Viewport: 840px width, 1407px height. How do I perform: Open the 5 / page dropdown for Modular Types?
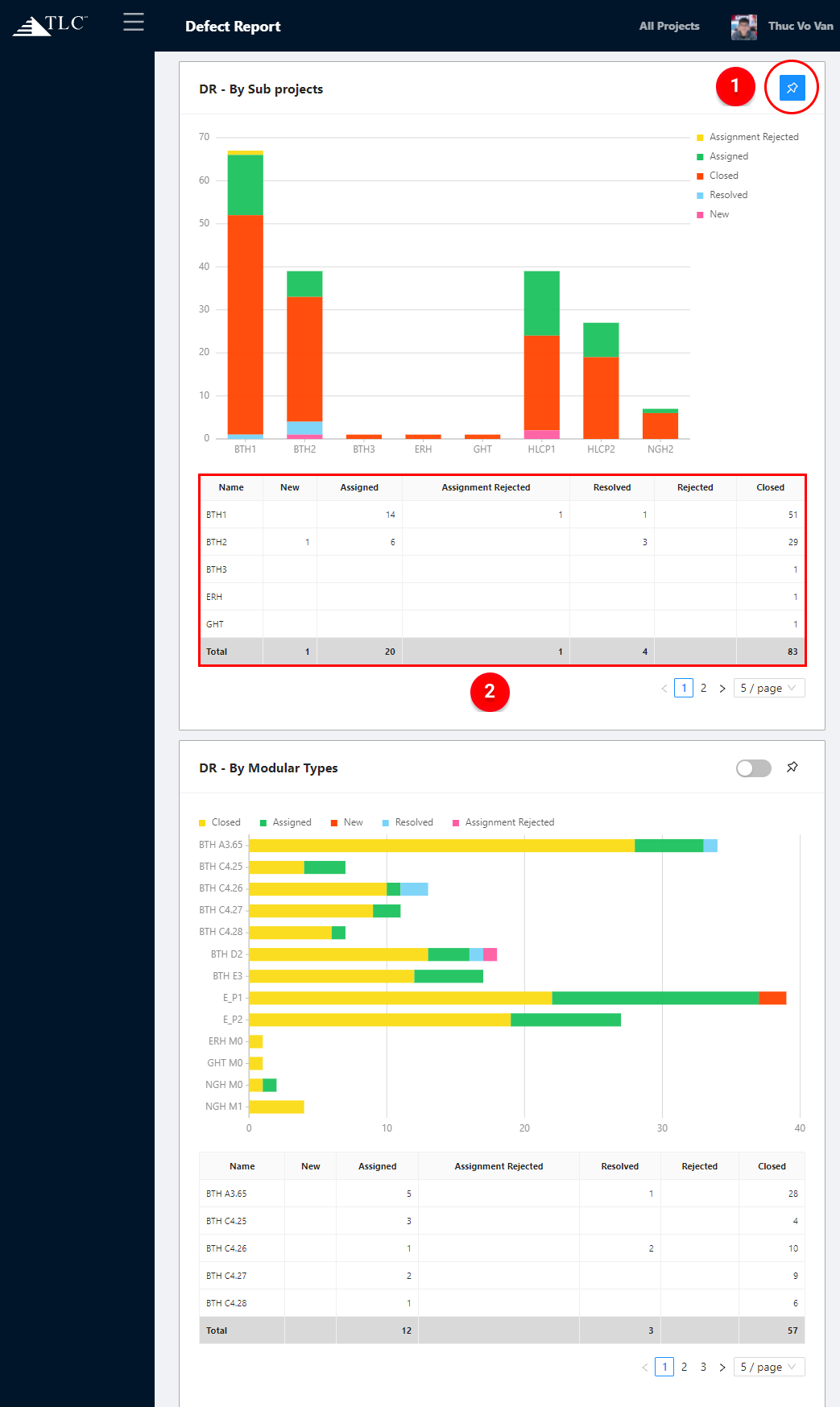click(768, 1368)
